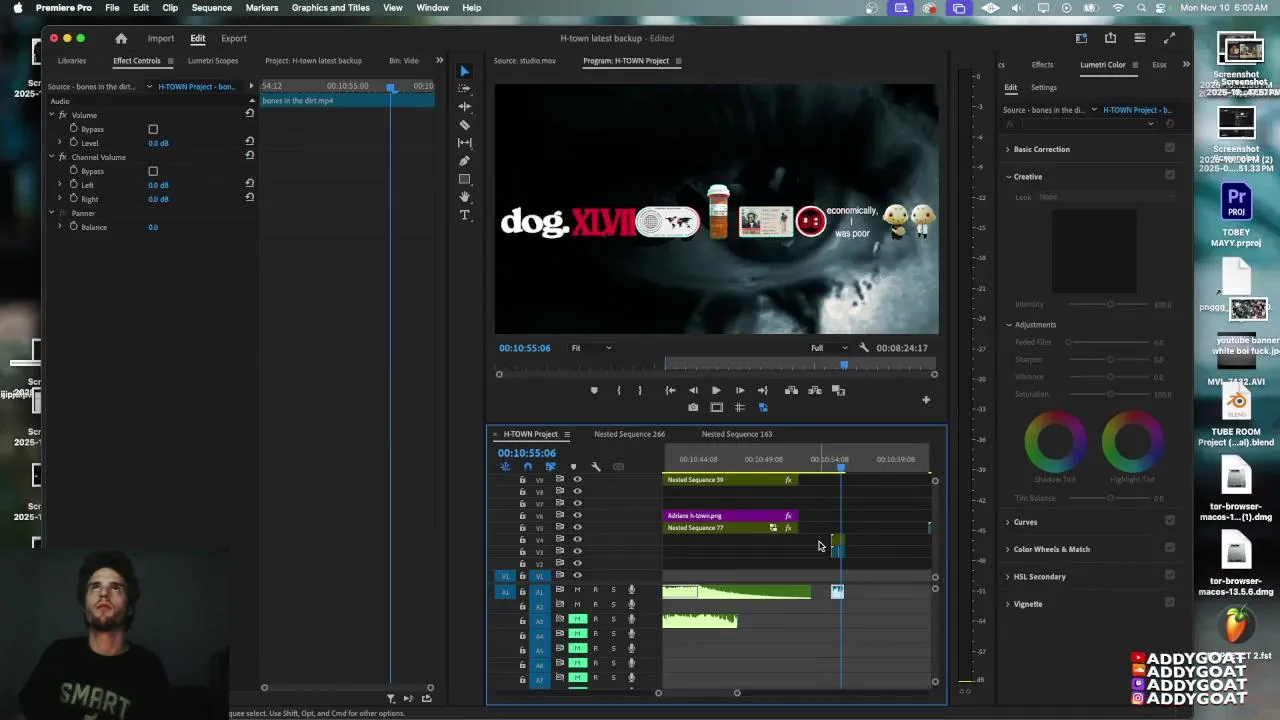Collapse the Channel Volume effect
Image resolution: width=1280 pixels, height=720 pixels.
52,157
